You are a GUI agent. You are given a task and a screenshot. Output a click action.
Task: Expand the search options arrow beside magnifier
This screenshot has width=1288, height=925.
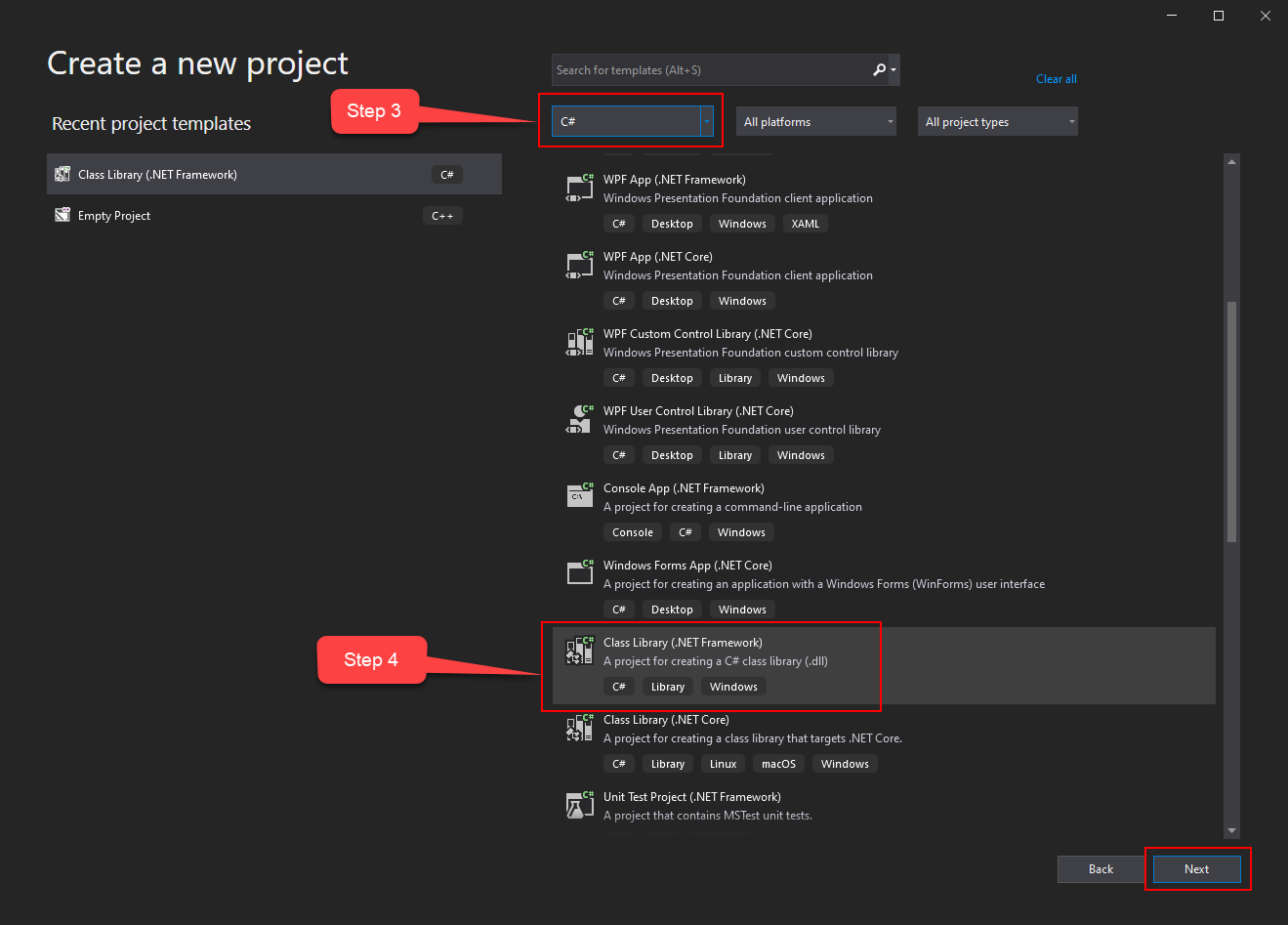click(x=893, y=70)
